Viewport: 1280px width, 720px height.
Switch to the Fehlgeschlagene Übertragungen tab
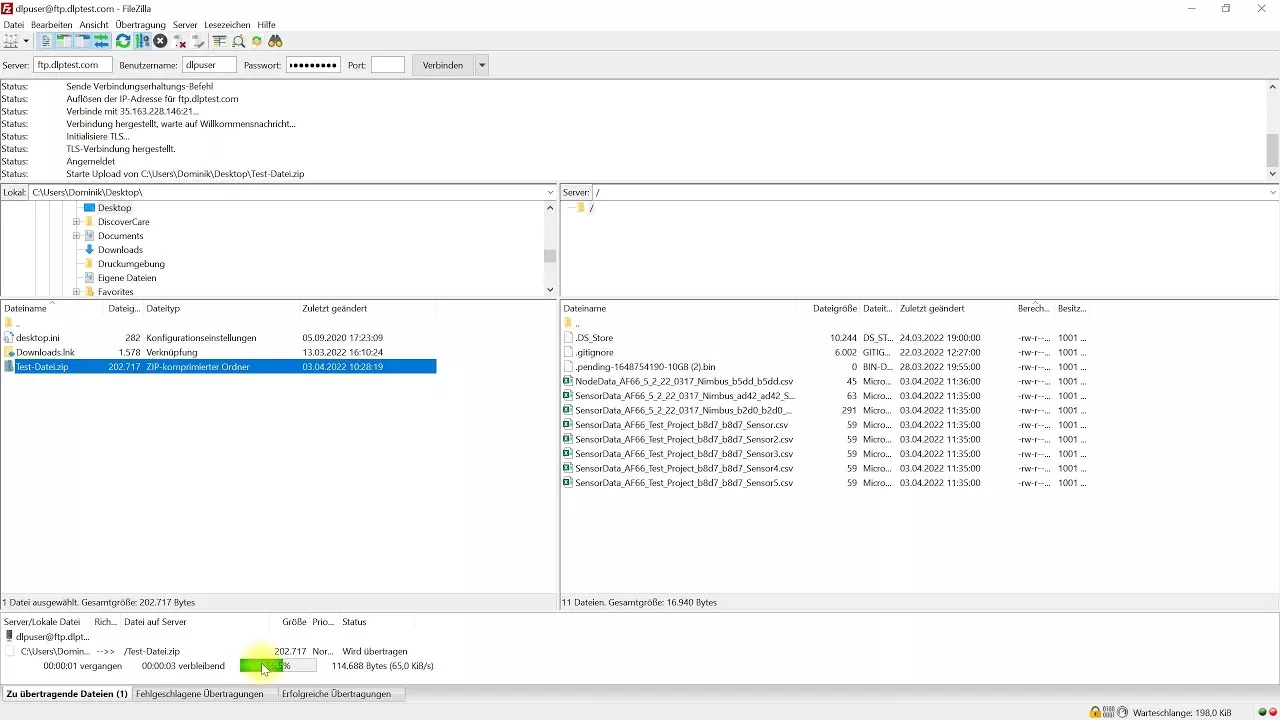(x=200, y=693)
